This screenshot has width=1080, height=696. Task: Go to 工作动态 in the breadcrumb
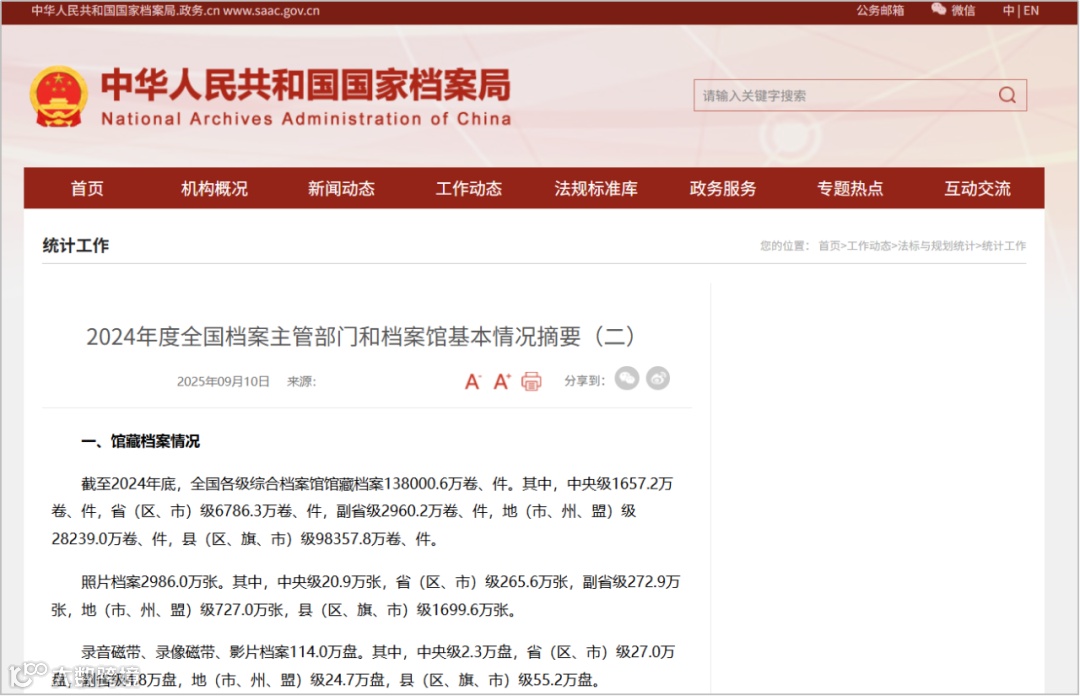coord(869,245)
